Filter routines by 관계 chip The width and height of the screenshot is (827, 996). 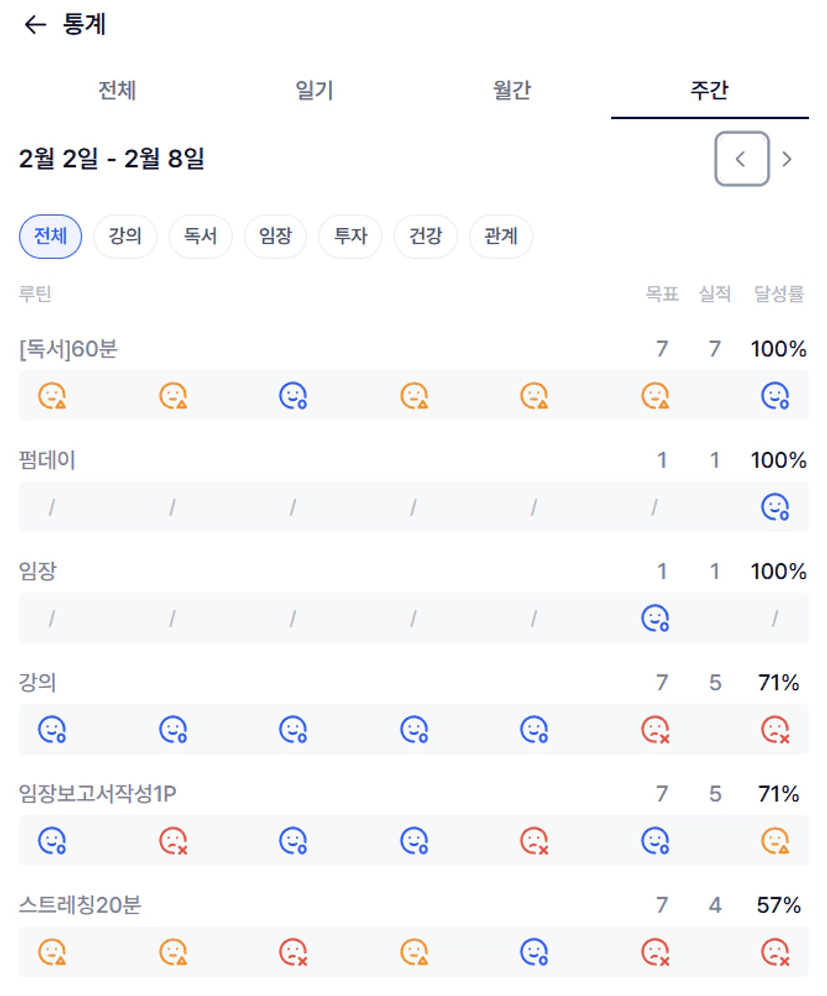pos(500,237)
